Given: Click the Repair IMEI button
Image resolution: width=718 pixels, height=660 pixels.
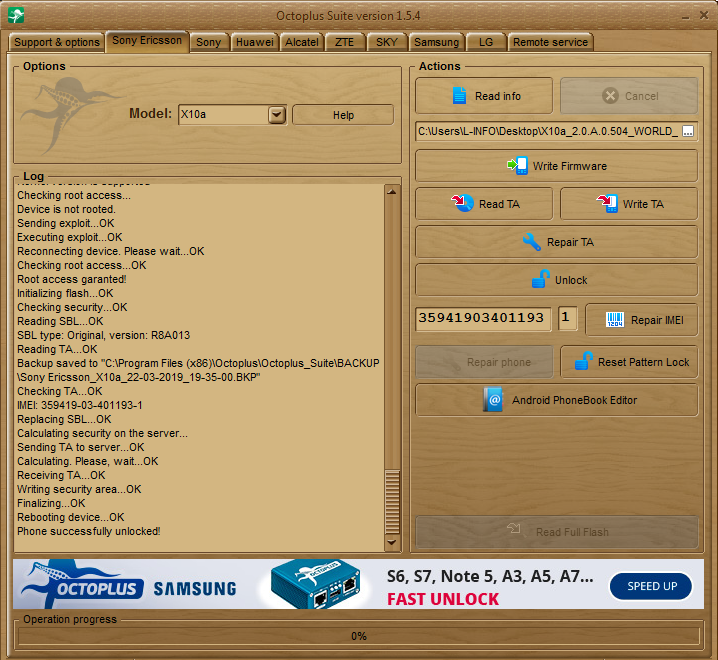Looking at the screenshot, I should point(642,320).
